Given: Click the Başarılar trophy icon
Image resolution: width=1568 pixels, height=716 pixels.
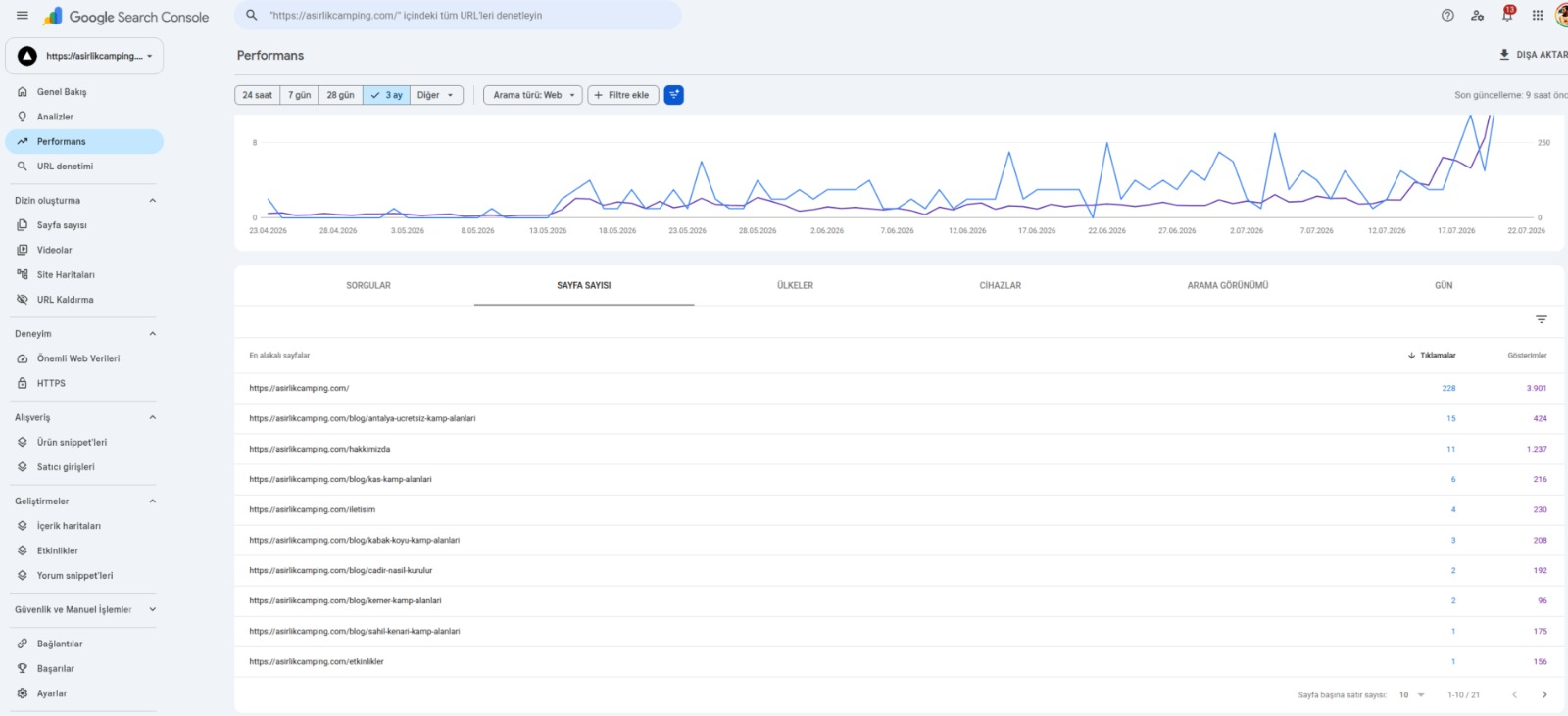Looking at the screenshot, I should coord(23,669).
